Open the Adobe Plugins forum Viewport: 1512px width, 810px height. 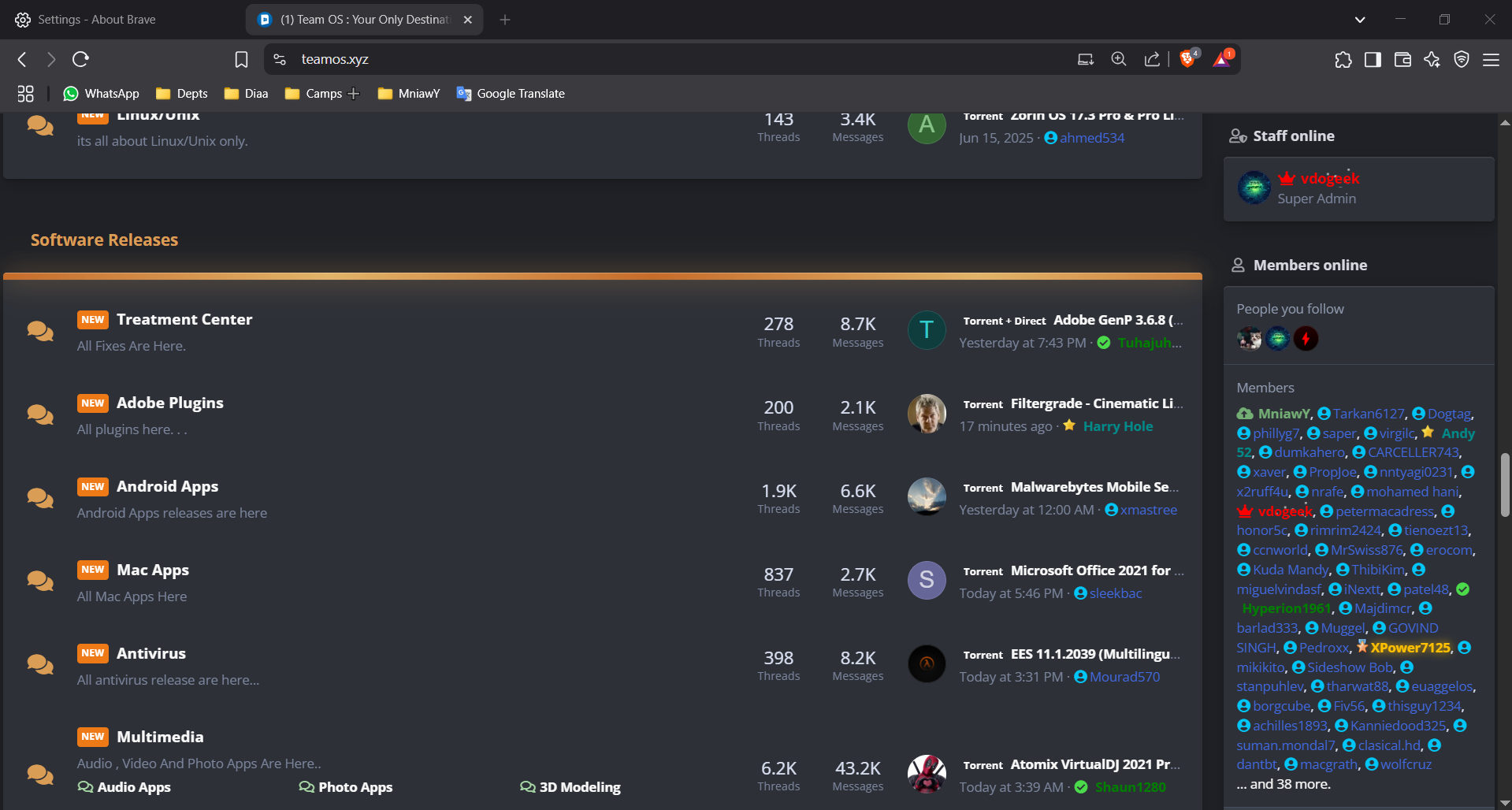pos(170,403)
